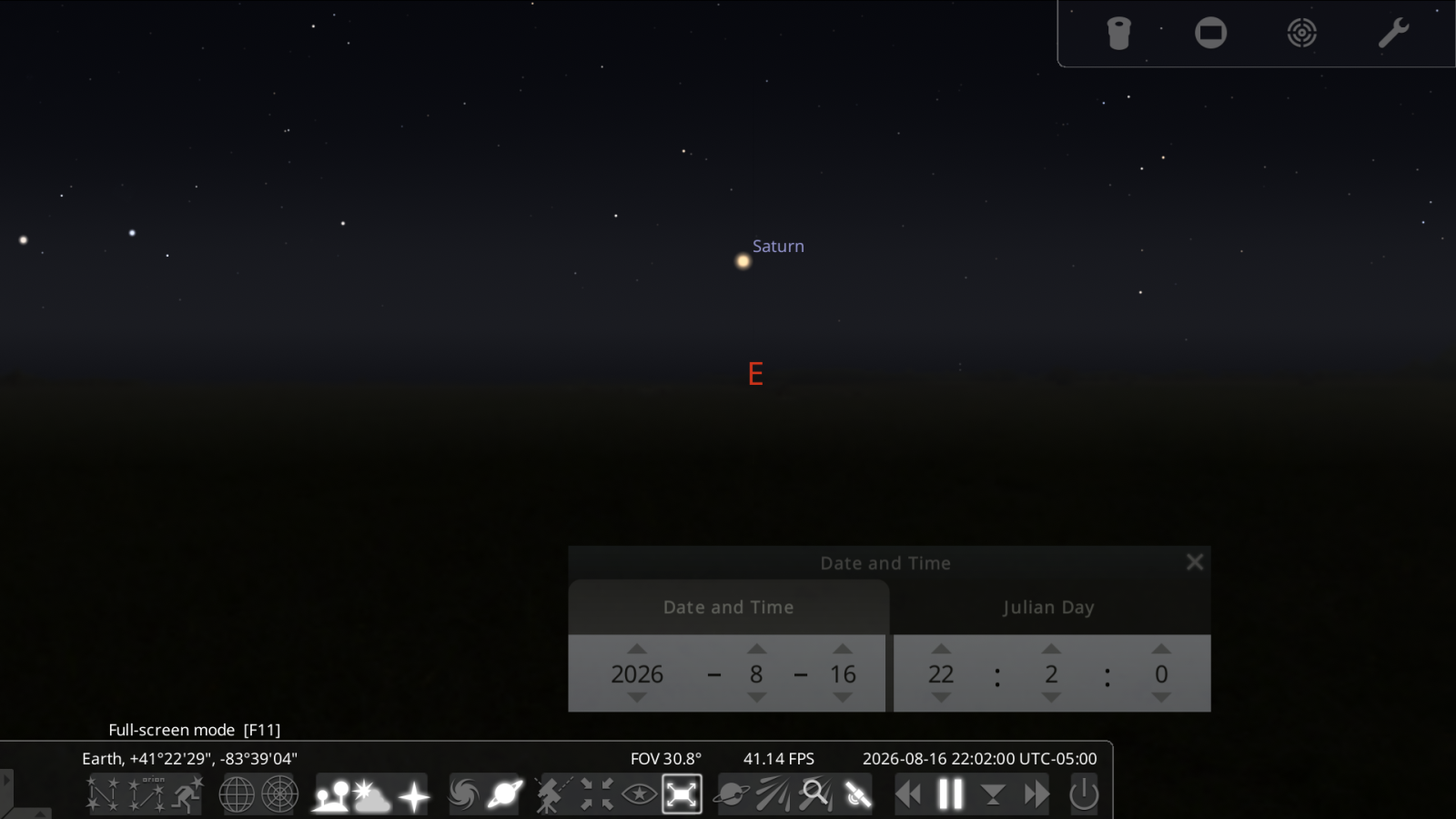Close the Date and Time dialog
The image size is (1456, 819).
click(1195, 562)
